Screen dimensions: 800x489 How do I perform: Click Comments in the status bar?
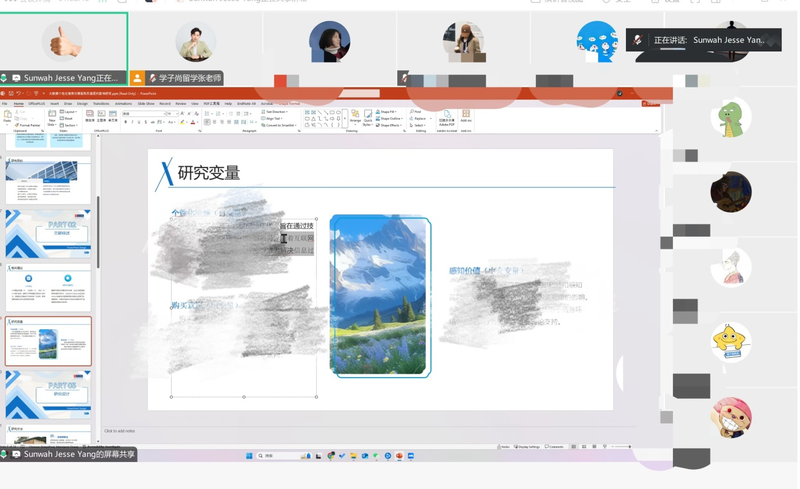click(554, 447)
